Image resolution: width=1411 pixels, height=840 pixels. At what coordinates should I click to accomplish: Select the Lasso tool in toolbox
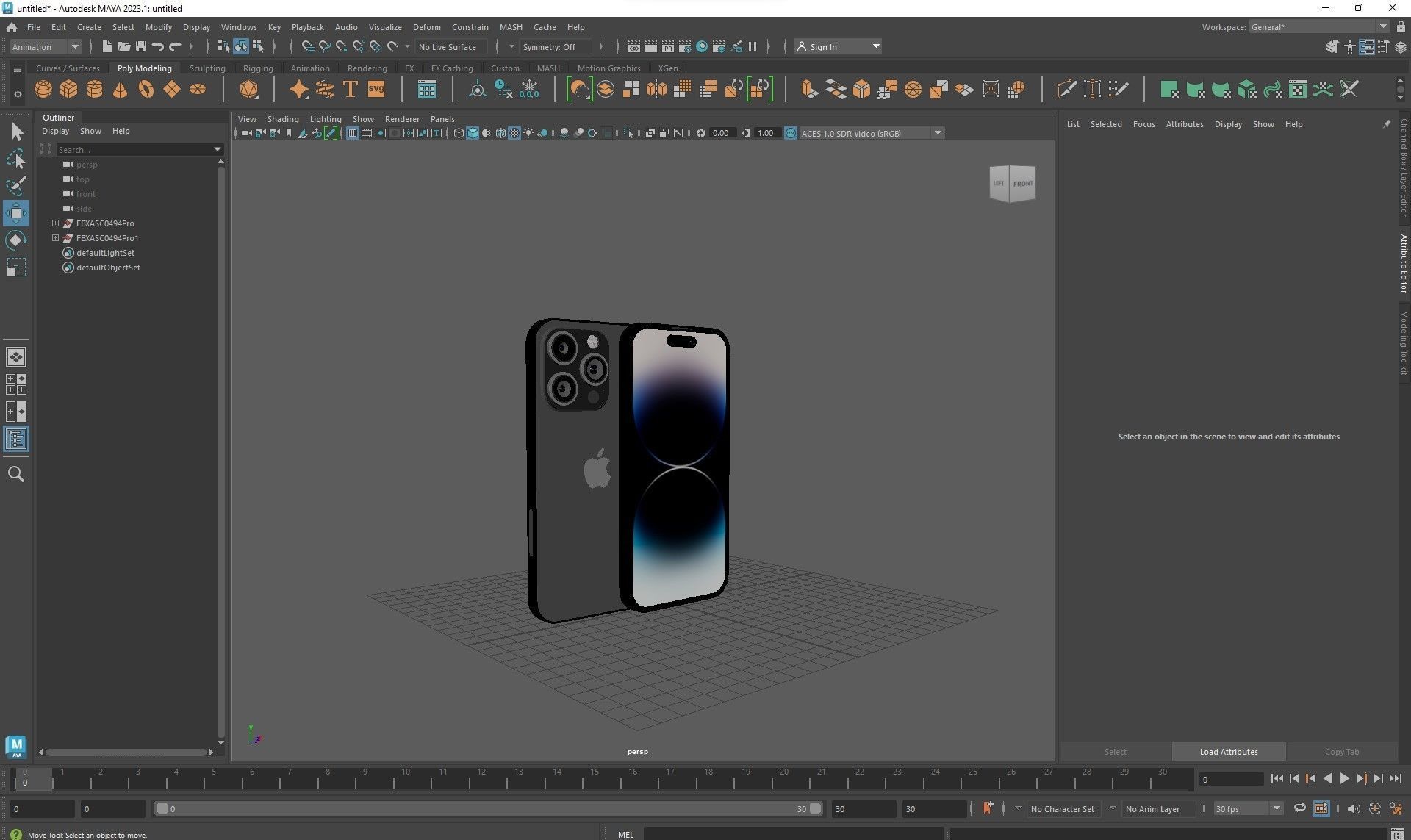click(x=16, y=159)
